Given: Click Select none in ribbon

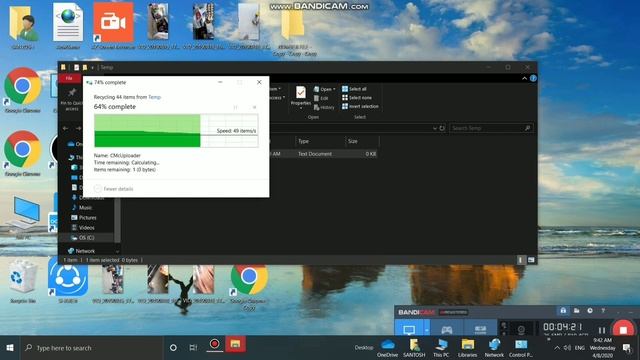Looking at the screenshot, I should (357, 98).
